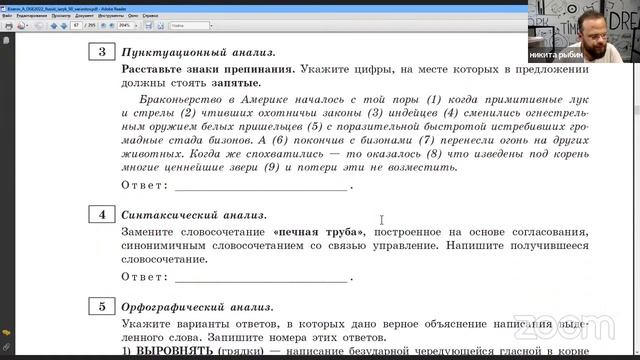Open the Просмотр menu
640x360 pixels.
[x=61, y=16]
